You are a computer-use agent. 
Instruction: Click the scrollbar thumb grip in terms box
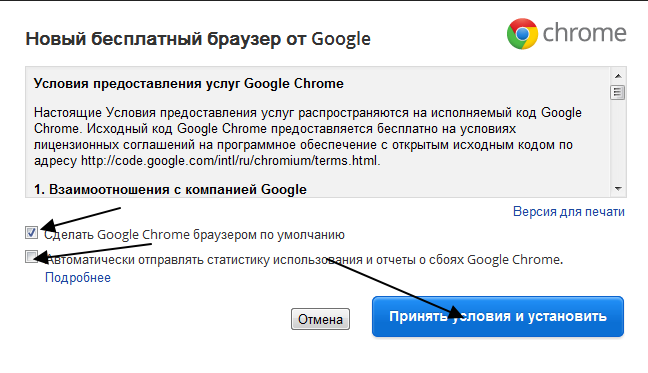(x=618, y=92)
